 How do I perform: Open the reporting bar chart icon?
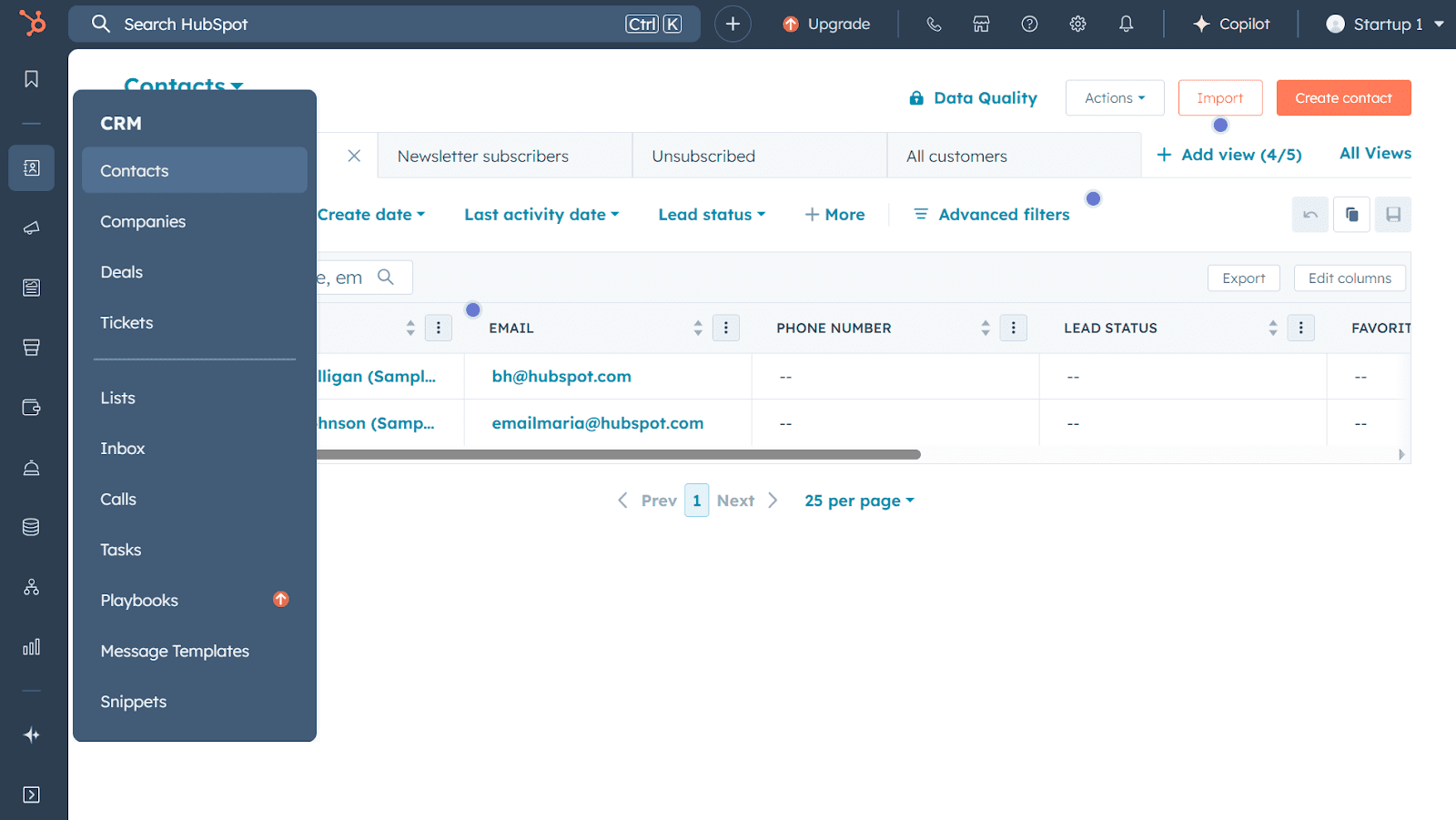pos(31,647)
